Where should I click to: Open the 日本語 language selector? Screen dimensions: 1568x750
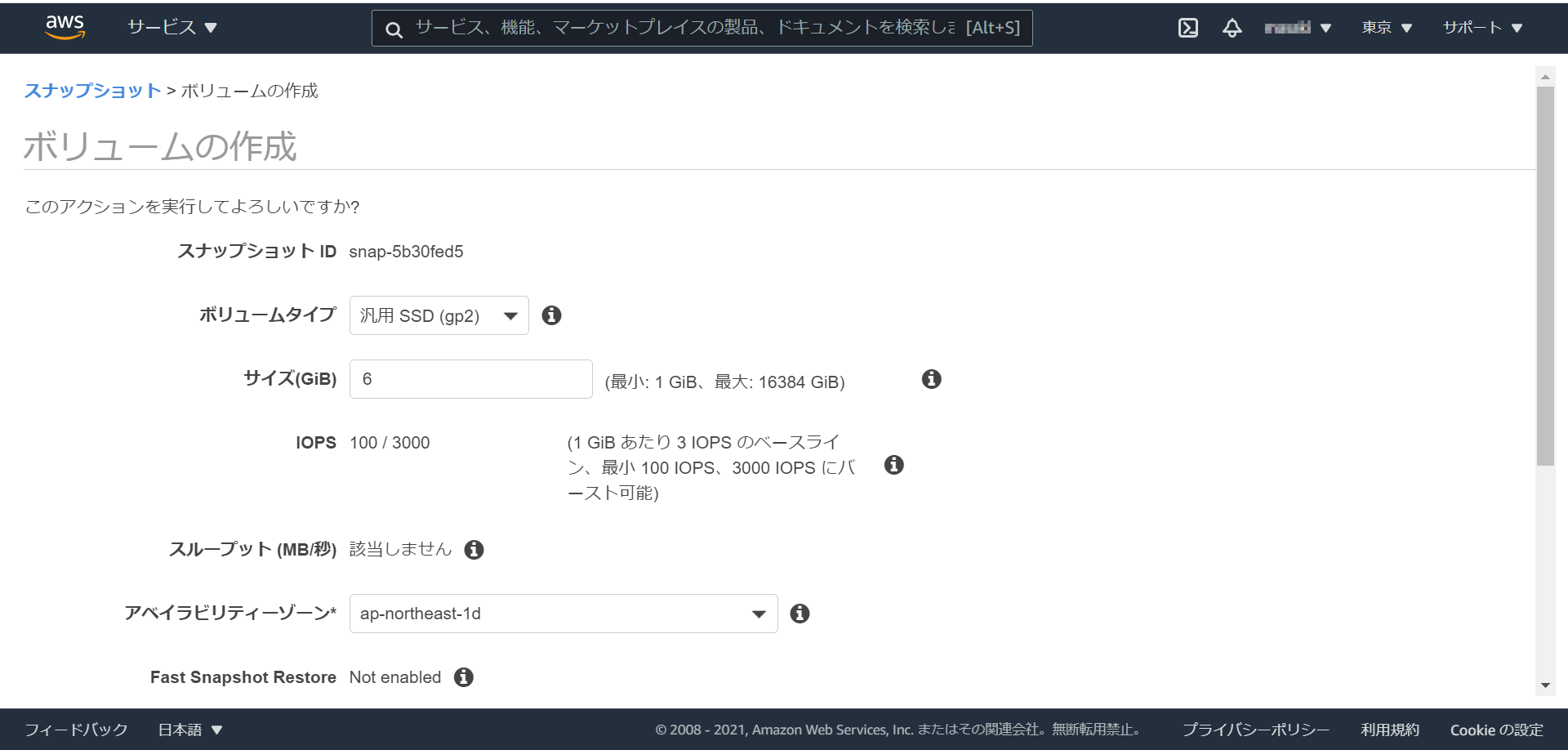tap(190, 730)
